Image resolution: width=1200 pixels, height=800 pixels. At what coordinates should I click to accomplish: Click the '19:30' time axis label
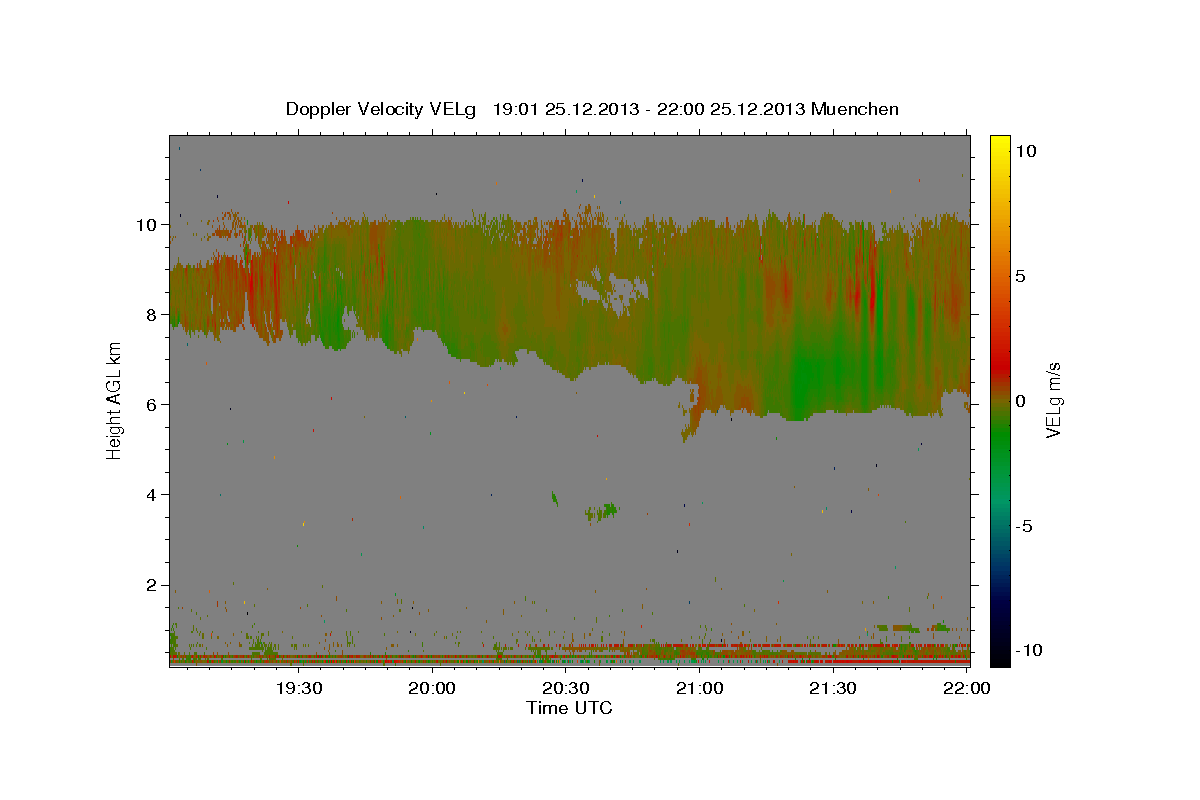pyautogui.click(x=299, y=687)
